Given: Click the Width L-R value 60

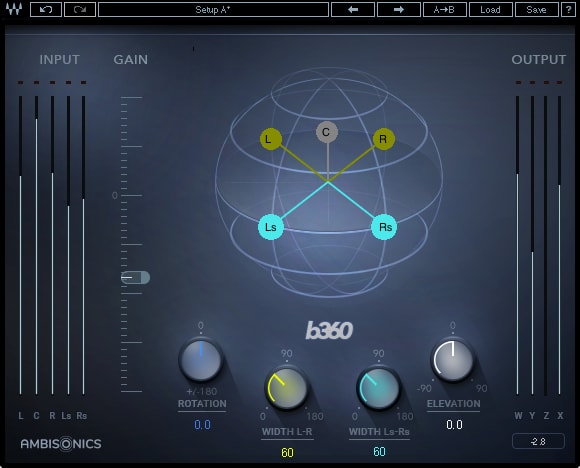Looking at the screenshot, I should [287, 452].
